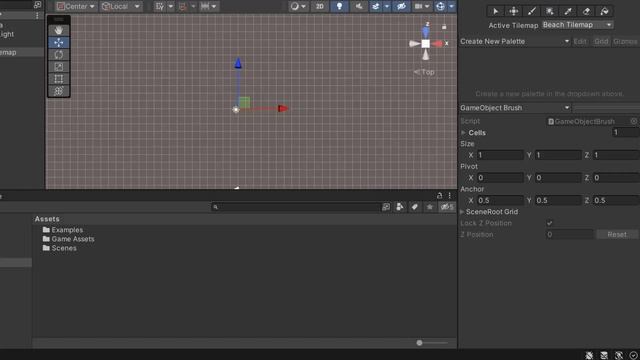Click the Pivot Y value field
This screenshot has height=360, width=640.
pos(558,178)
